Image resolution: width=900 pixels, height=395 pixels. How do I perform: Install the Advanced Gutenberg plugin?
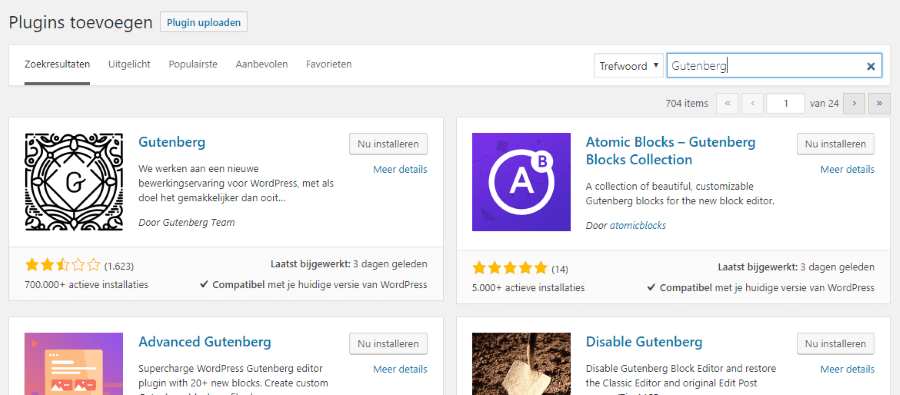[x=389, y=344]
